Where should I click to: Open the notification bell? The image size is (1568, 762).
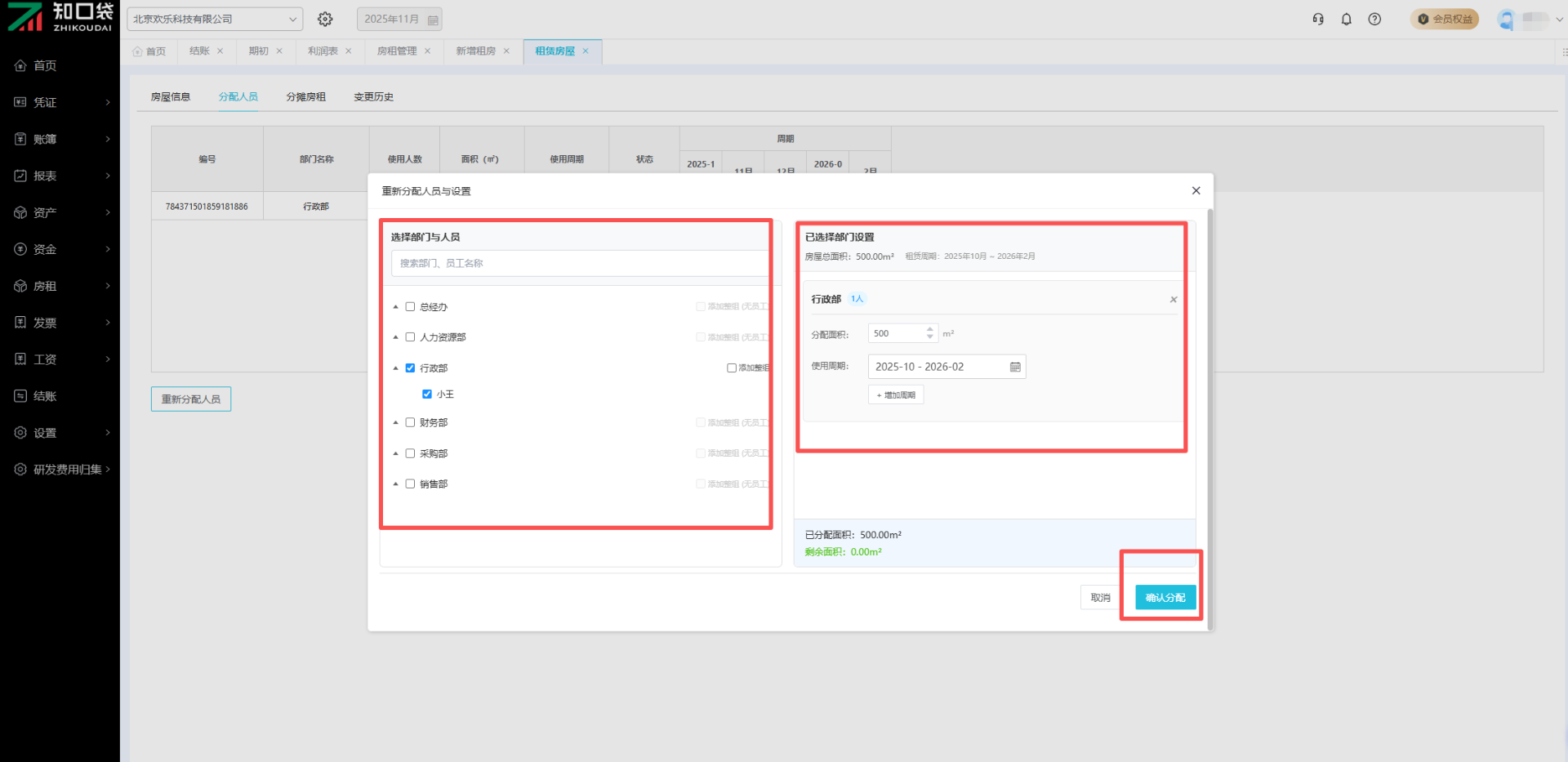pos(1347,19)
